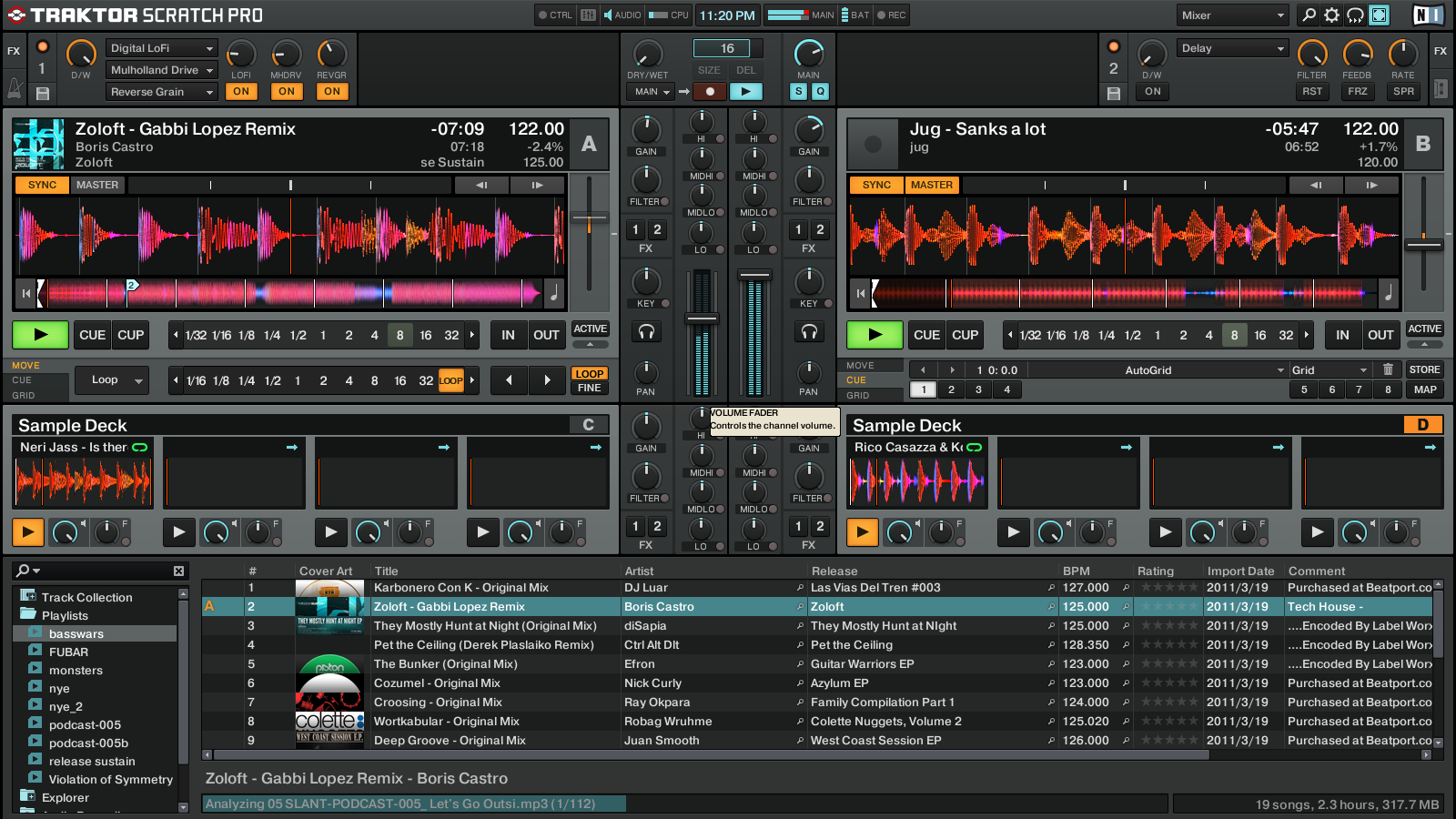The height and width of the screenshot is (819, 1456).
Task: Click the loop icon next to Neri Jass sample
Action: click(x=140, y=447)
